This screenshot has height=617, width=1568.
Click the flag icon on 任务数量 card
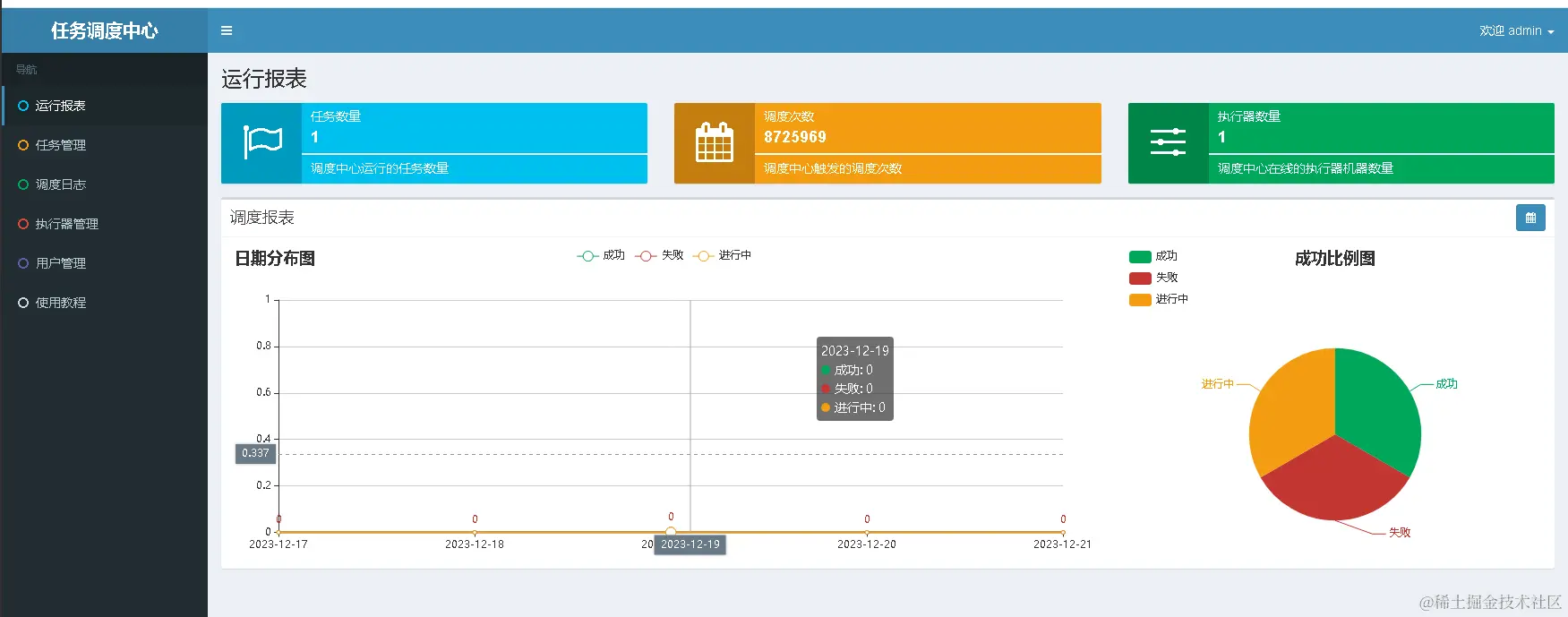pyautogui.click(x=262, y=142)
